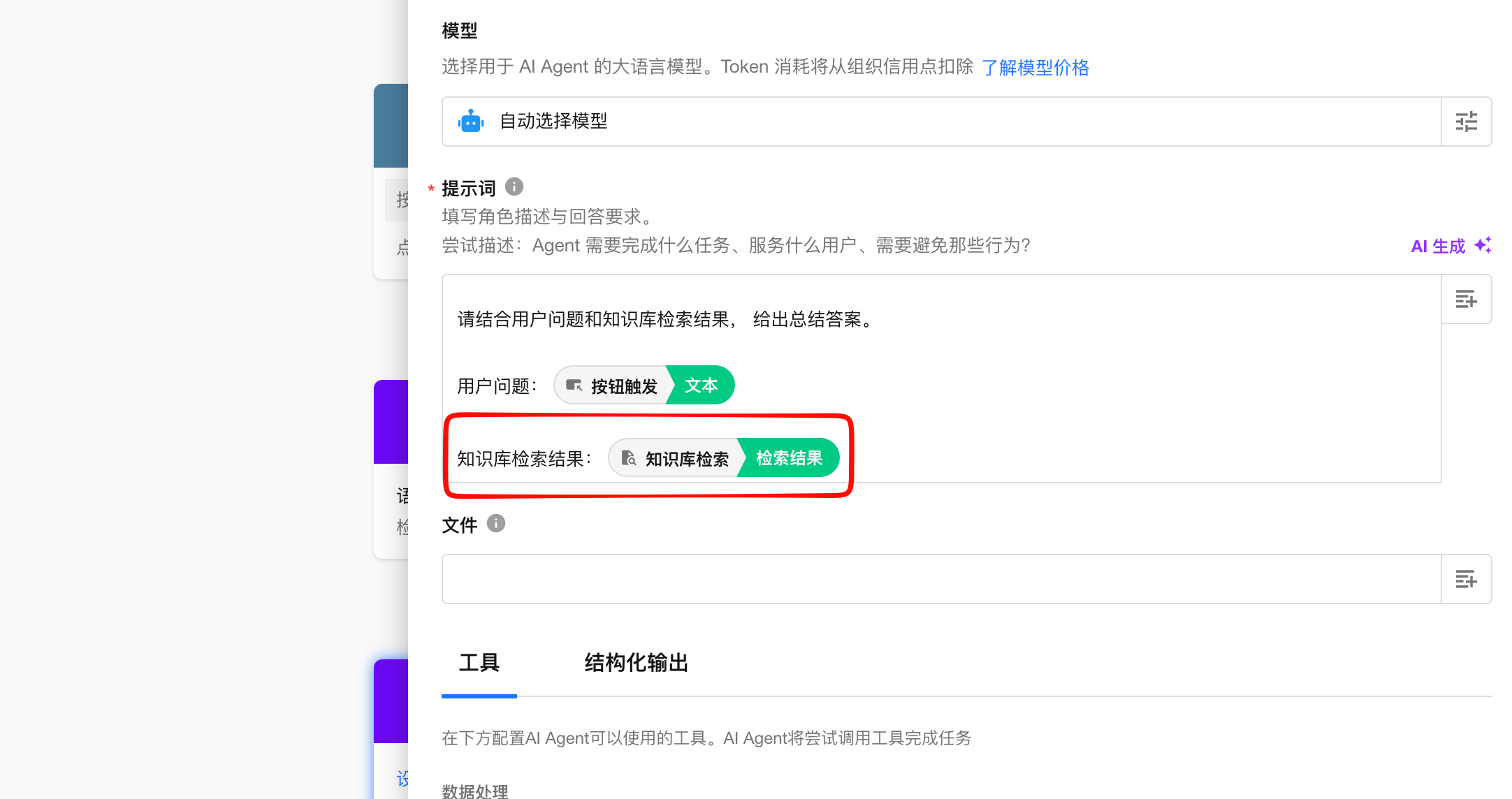The image size is (1512, 799).
Task: Select the 工具 tab
Action: point(479,663)
